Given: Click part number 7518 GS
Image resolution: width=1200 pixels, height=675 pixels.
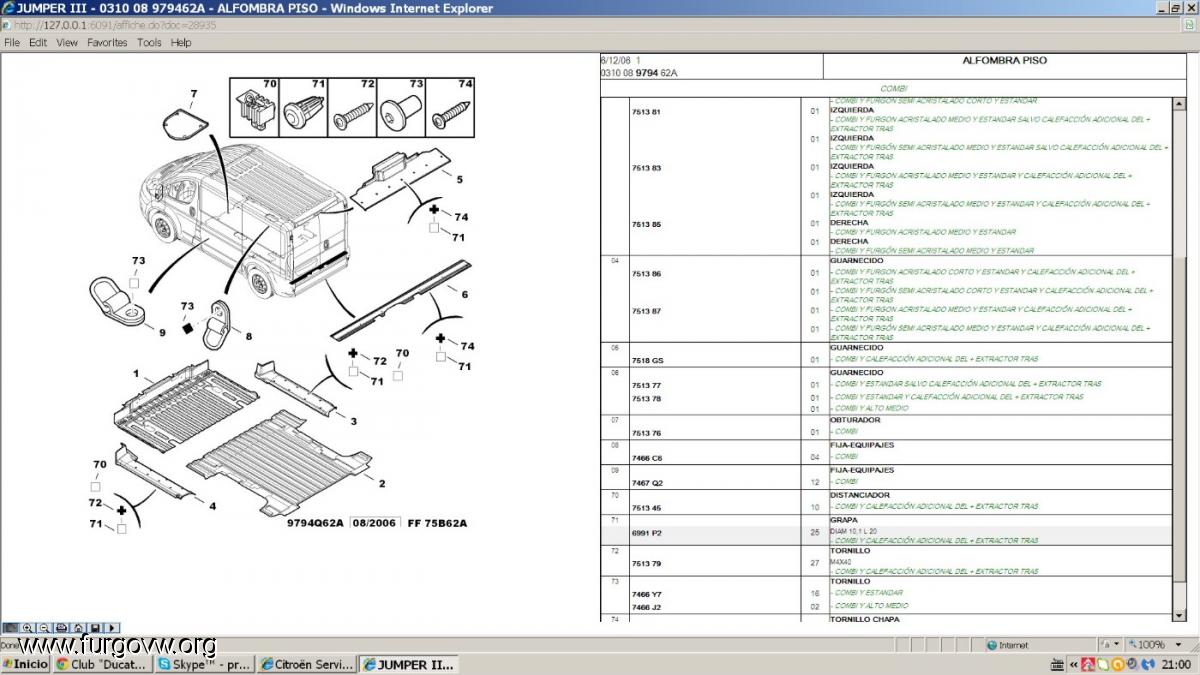Looking at the screenshot, I should click(x=647, y=360).
